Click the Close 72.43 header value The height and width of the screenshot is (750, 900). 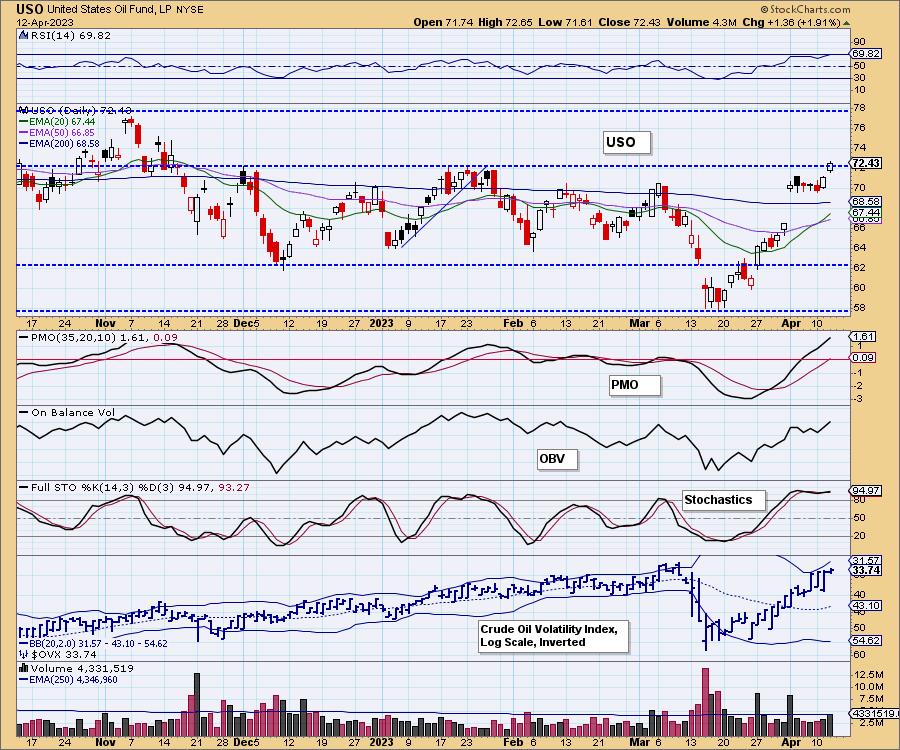click(x=629, y=22)
